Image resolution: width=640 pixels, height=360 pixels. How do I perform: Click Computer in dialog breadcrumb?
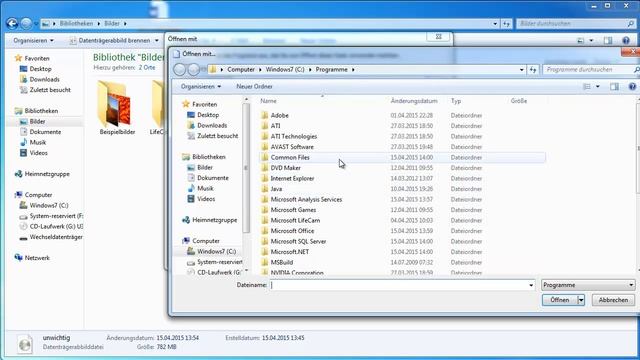click(241, 70)
